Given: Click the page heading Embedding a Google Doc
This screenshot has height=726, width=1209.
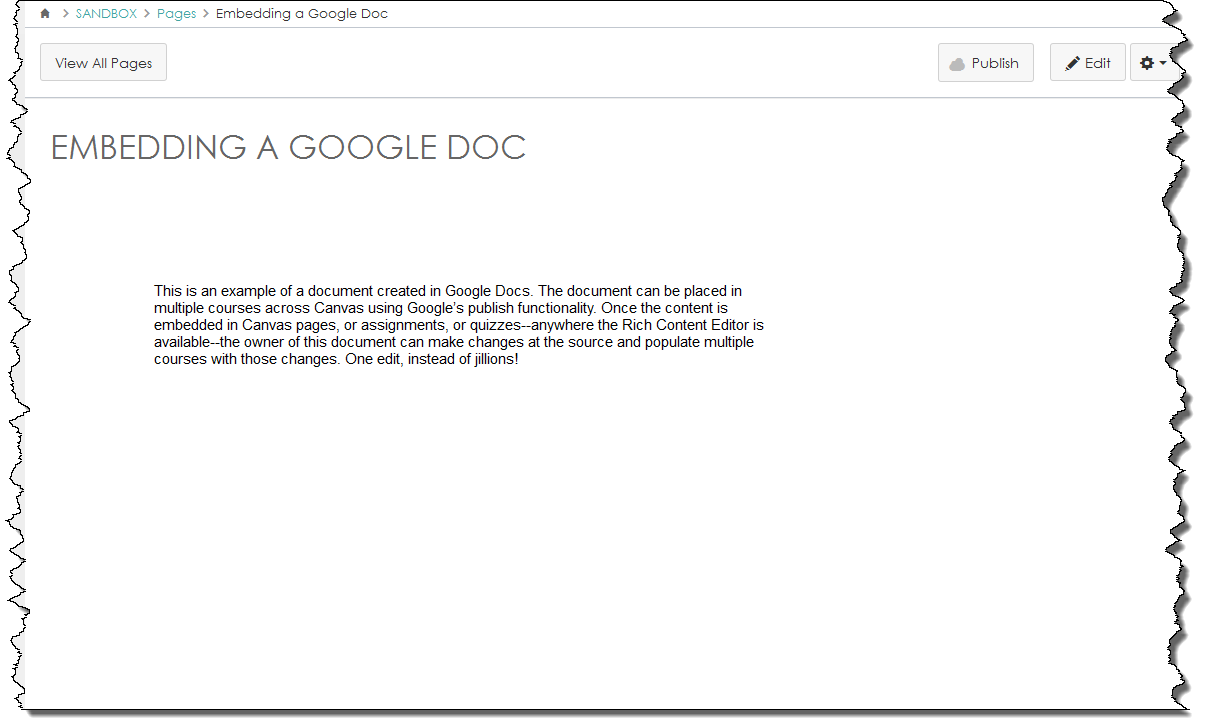Looking at the screenshot, I should tap(288, 147).
